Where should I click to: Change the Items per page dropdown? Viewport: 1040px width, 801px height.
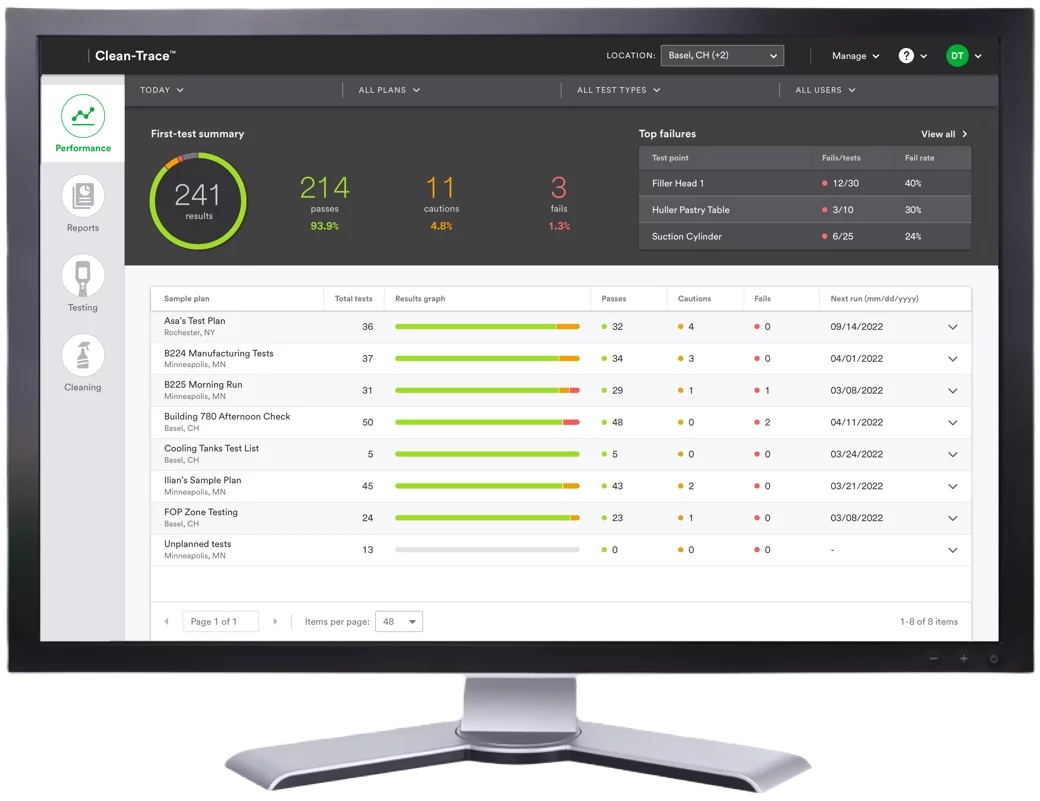(x=398, y=622)
